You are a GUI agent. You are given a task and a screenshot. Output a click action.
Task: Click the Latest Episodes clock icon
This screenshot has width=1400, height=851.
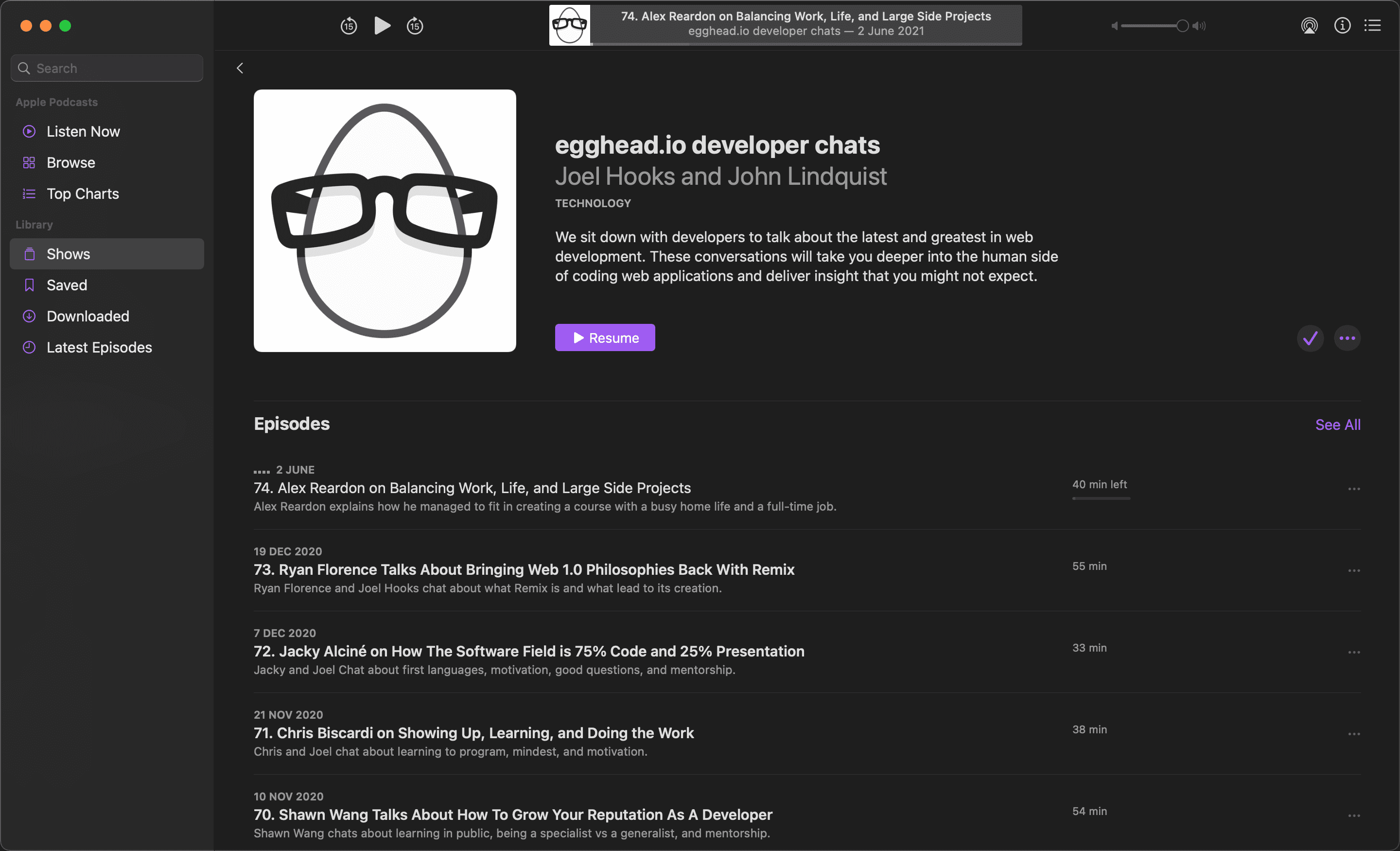pyautogui.click(x=29, y=347)
